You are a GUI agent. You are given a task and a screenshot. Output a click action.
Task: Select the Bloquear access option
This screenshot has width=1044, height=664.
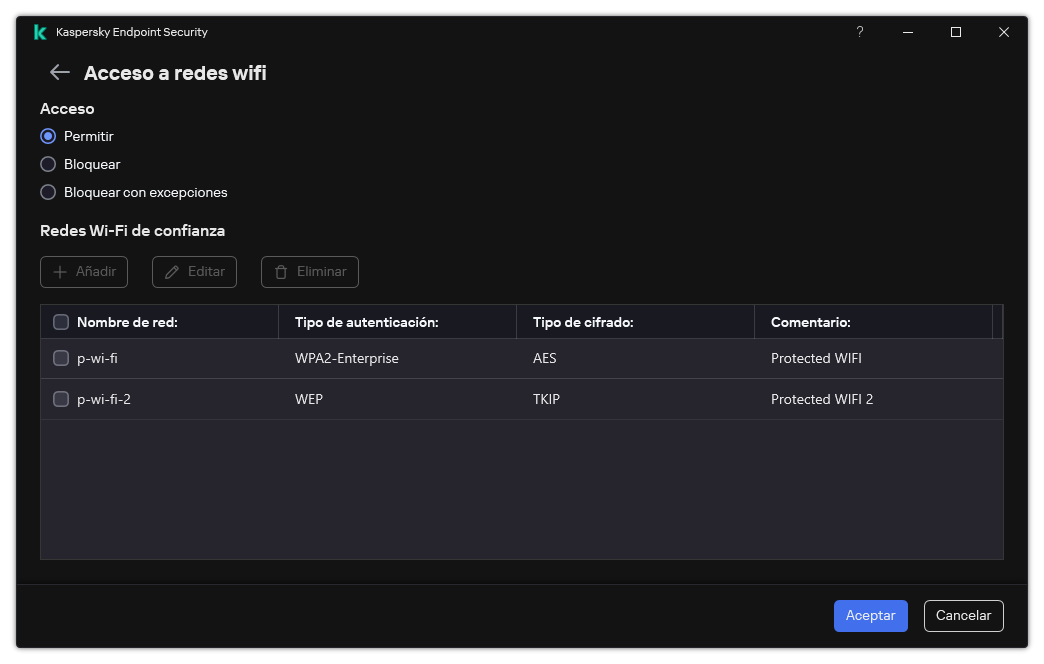48,164
